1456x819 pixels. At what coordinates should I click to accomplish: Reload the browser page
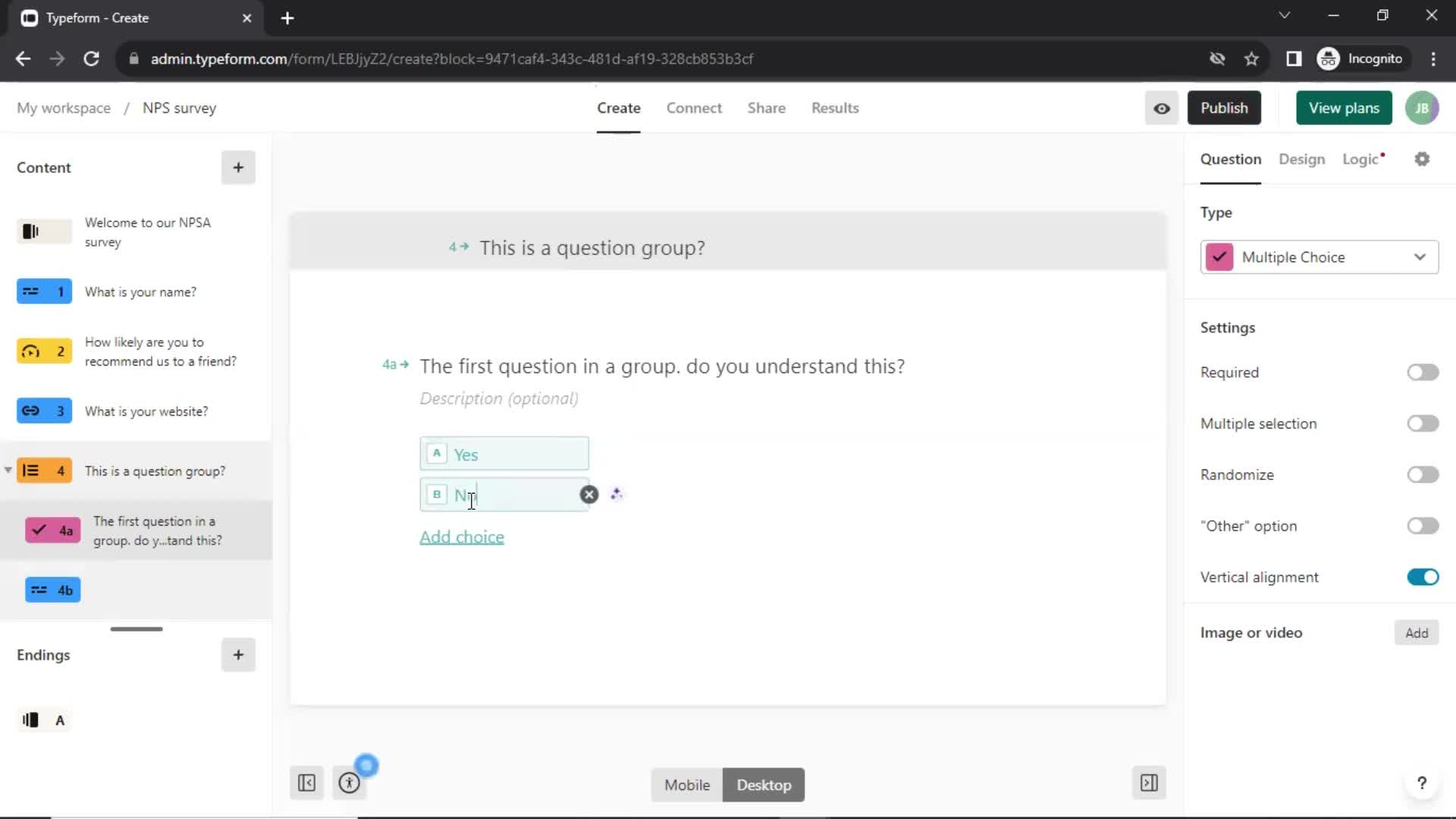91,59
